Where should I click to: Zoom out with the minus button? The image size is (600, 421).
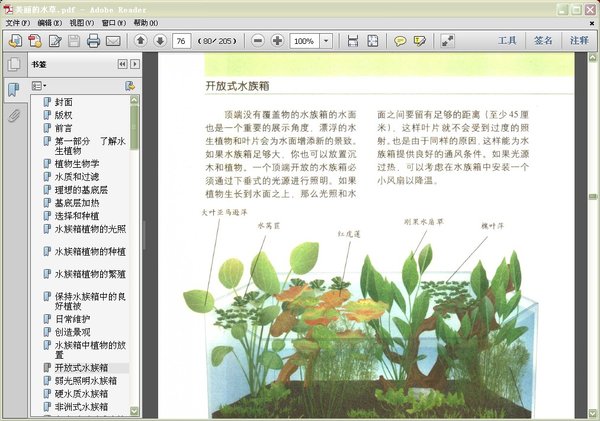[x=258, y=40]
